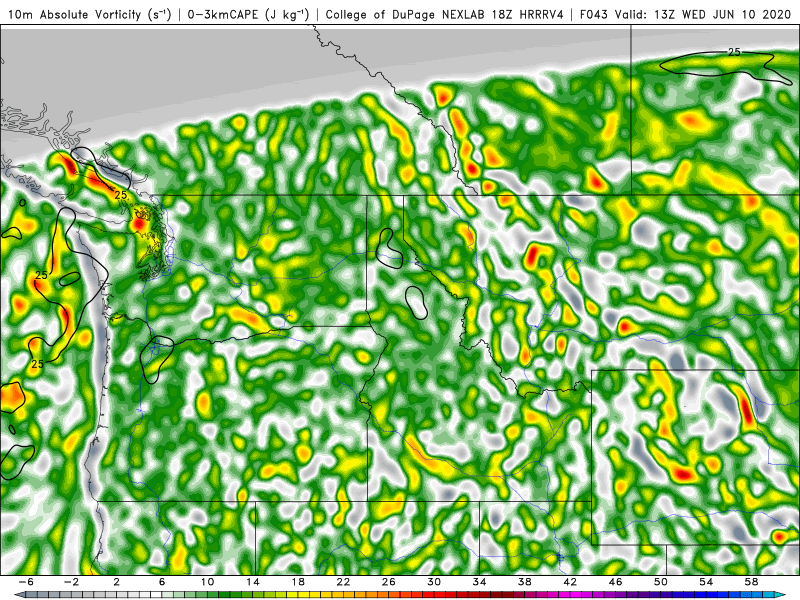800x600 pixels.
Task: Click the '30' colorbar tick label
Action: (x=434, y=582)
